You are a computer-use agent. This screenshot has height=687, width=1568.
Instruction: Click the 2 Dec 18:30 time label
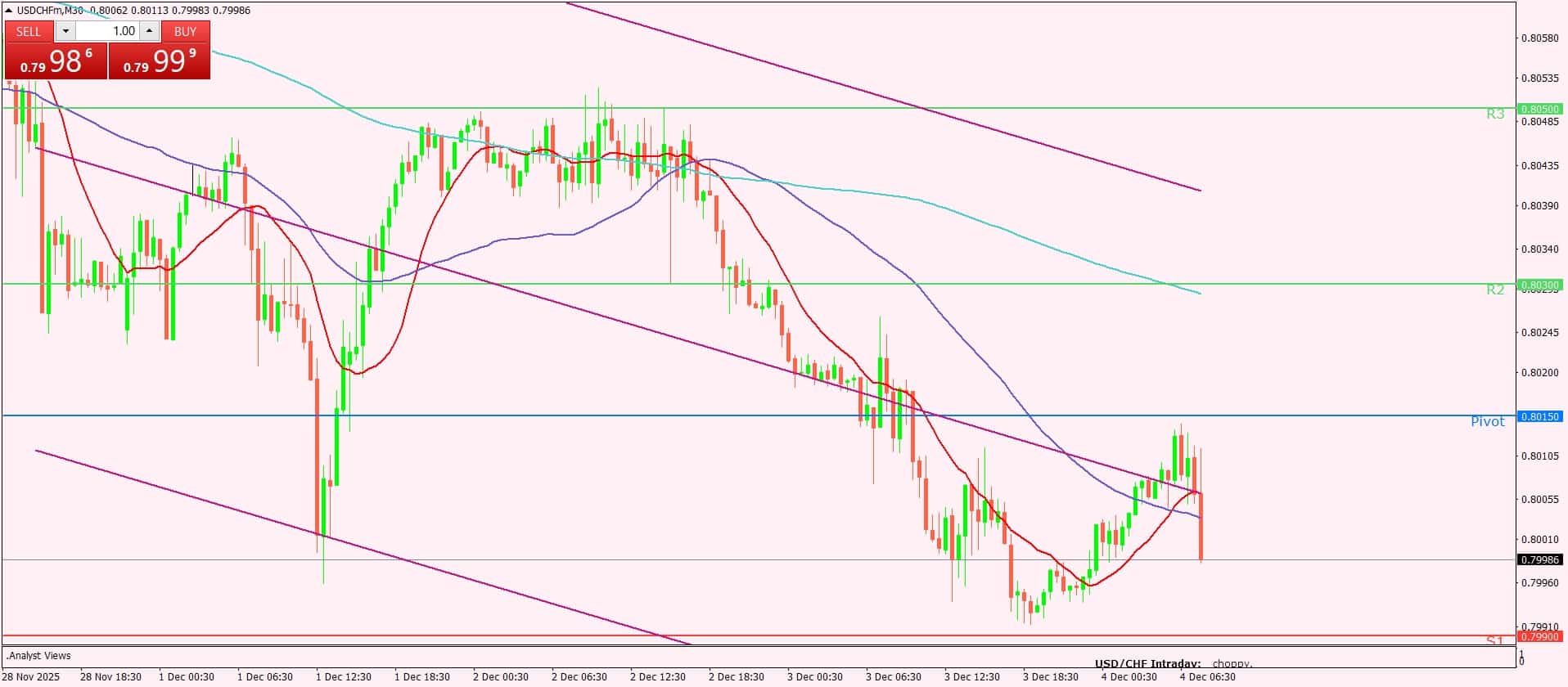(x=737, y=677)
